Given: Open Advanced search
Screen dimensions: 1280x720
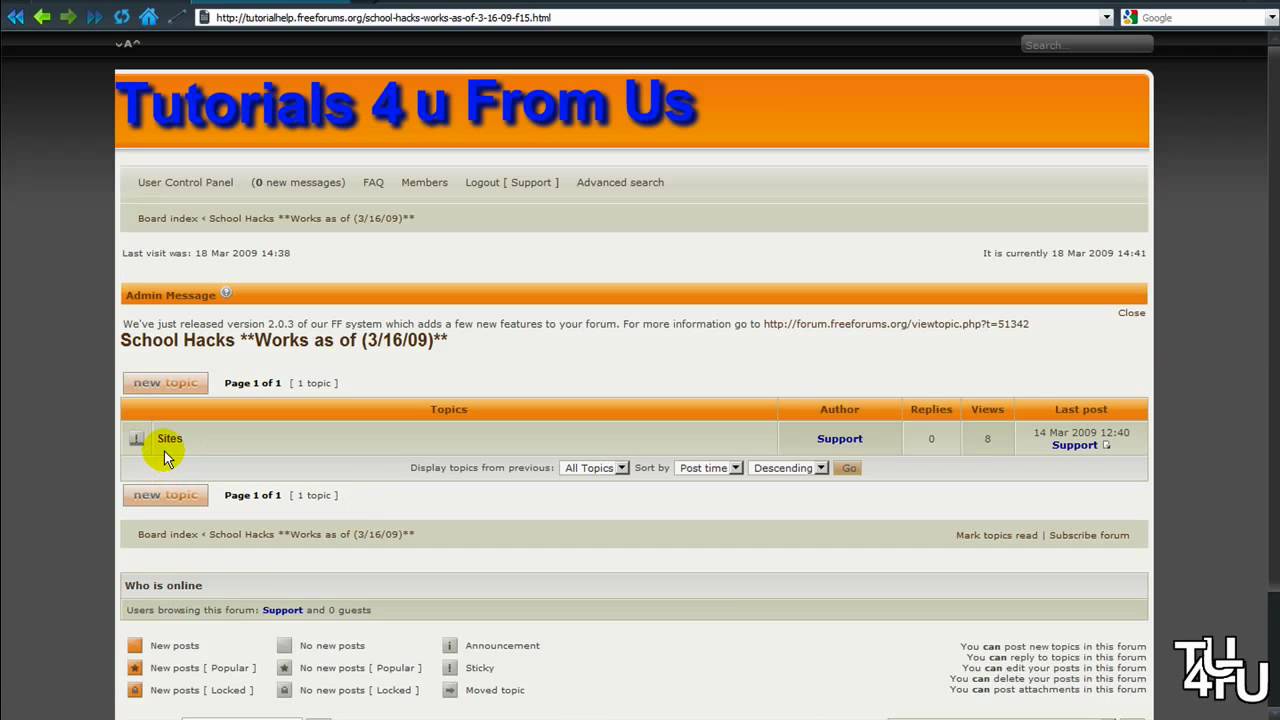Looking at the screenshot, I should (620, 182).
